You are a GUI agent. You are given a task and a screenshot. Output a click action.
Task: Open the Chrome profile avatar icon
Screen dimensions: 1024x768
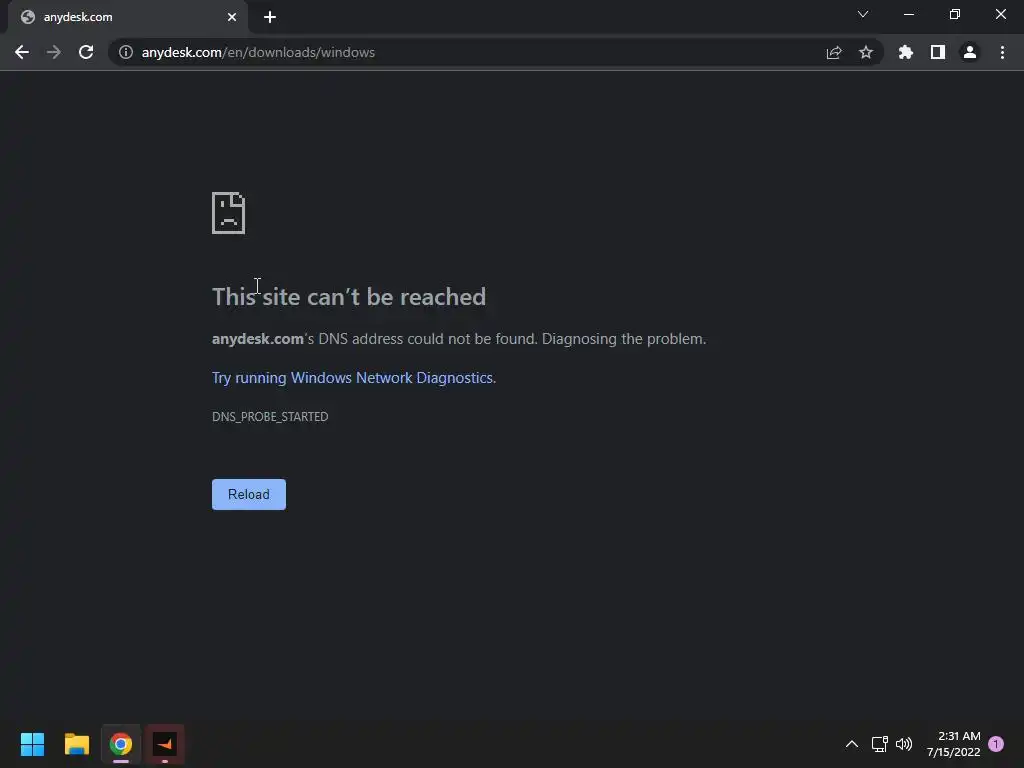pos(970,52)
